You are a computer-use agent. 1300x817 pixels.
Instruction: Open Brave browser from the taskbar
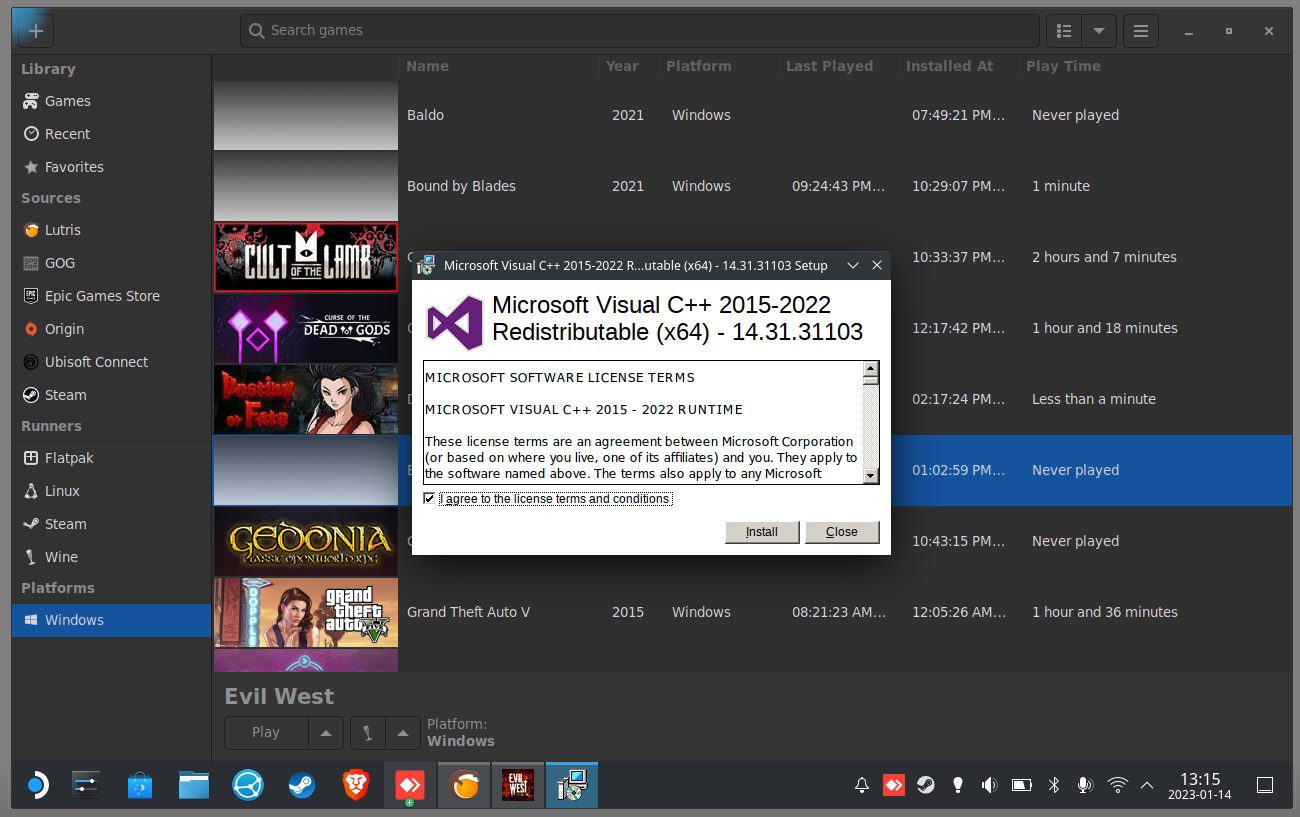pos(356,786)
